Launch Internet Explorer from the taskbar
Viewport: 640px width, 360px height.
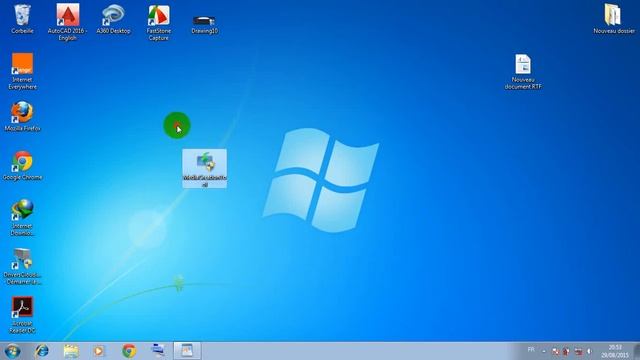tap(42, 351)
